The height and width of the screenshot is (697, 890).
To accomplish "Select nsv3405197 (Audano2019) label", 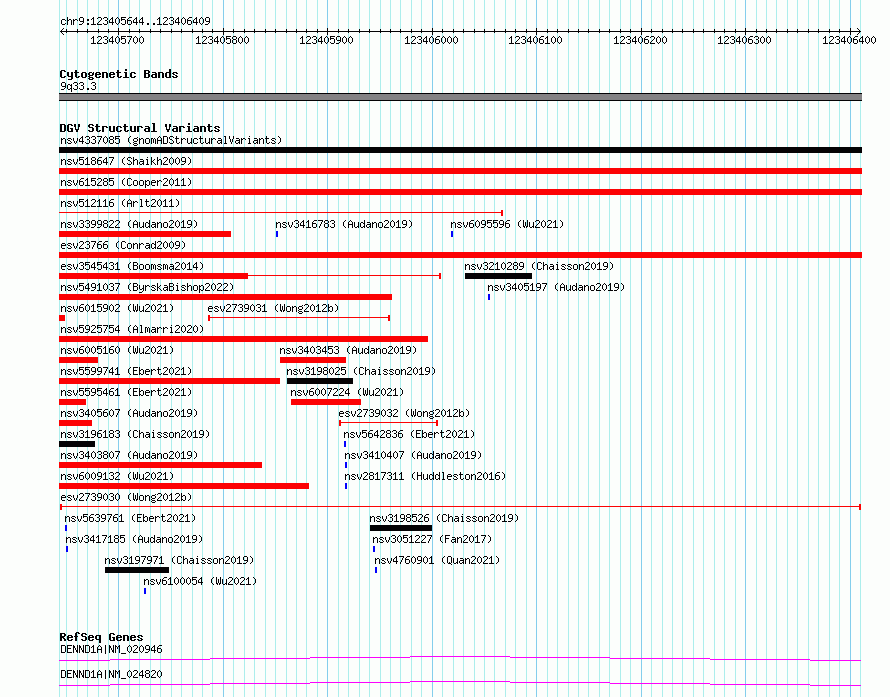I will [556, 287].
